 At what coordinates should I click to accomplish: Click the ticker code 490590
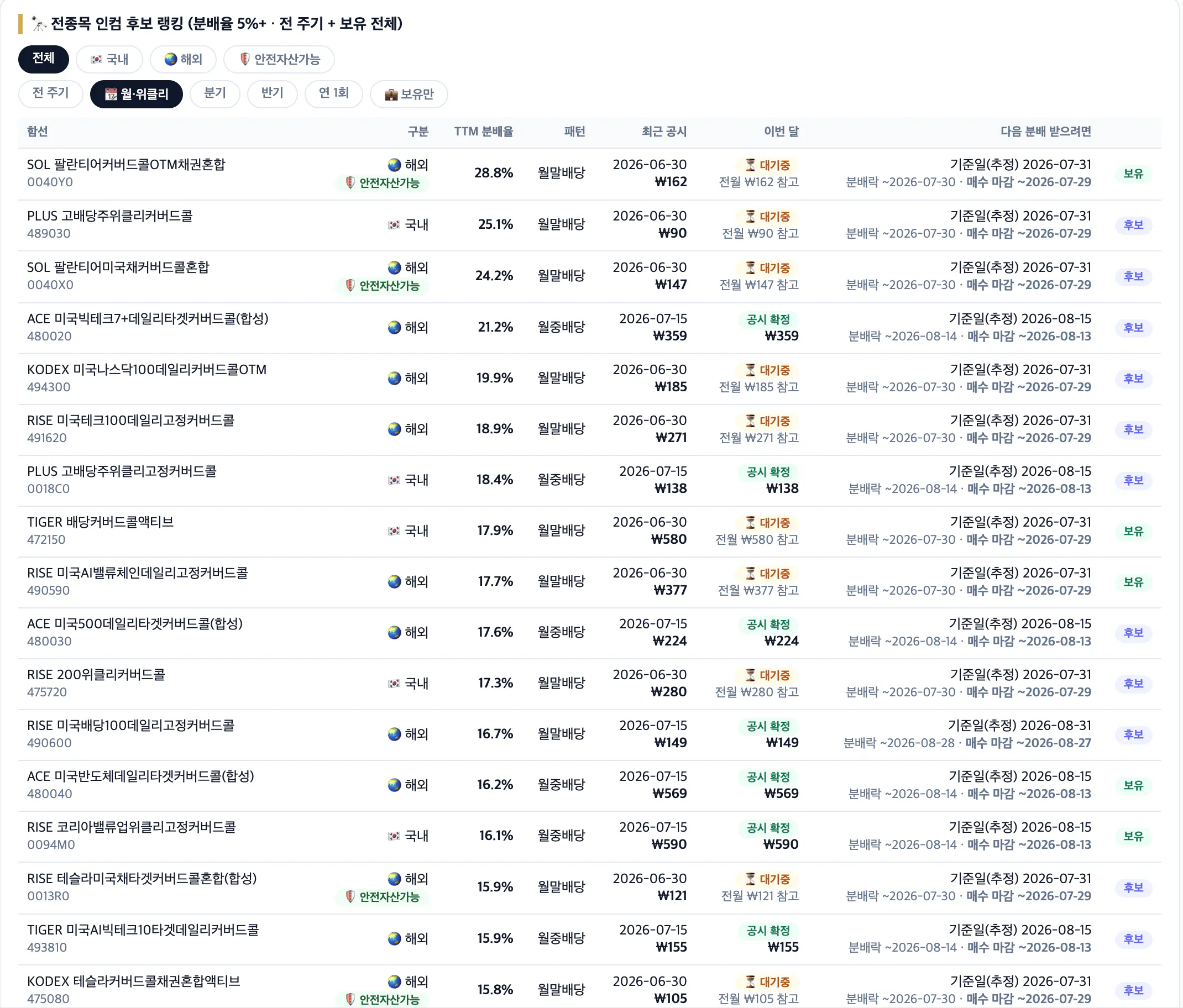coord(49,590)
